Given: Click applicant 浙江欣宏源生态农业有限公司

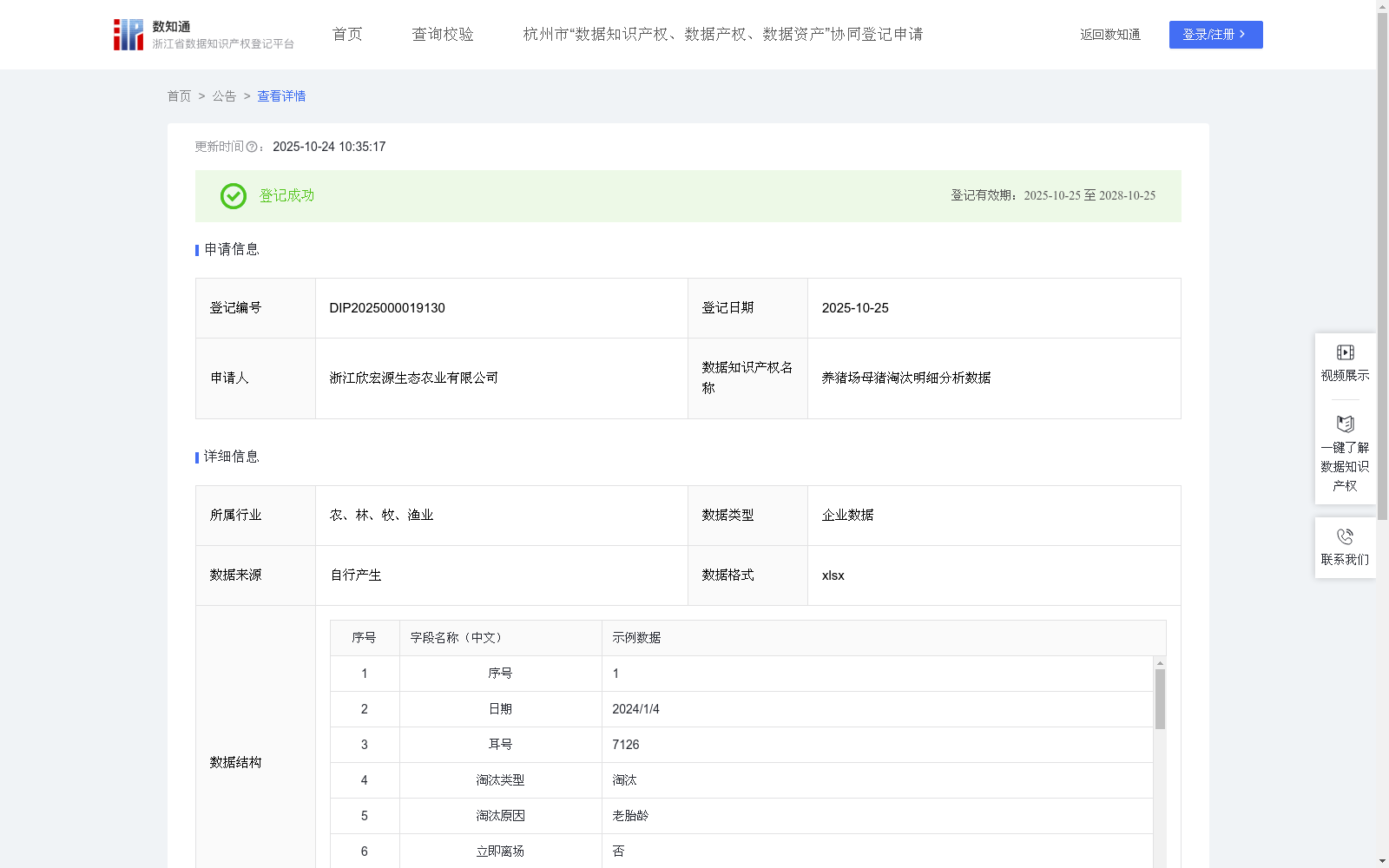Looking at the screenshot, I should (414, 378).
